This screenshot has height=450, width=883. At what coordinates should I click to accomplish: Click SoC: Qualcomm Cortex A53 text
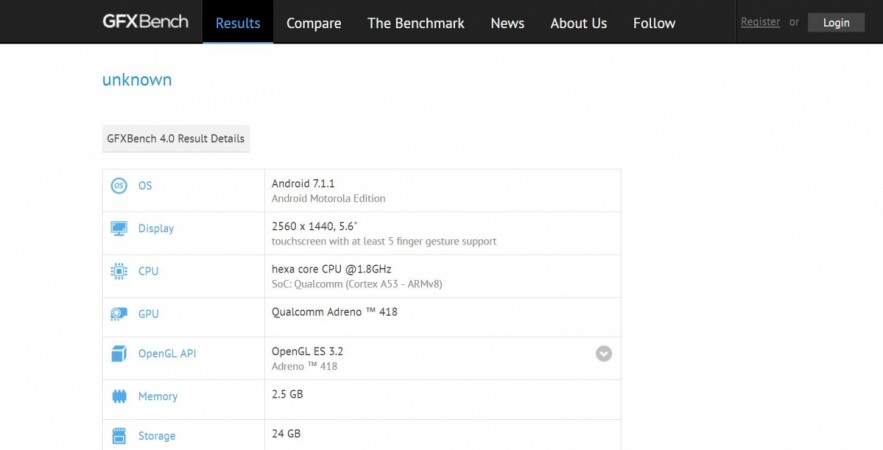coord(356,284)
